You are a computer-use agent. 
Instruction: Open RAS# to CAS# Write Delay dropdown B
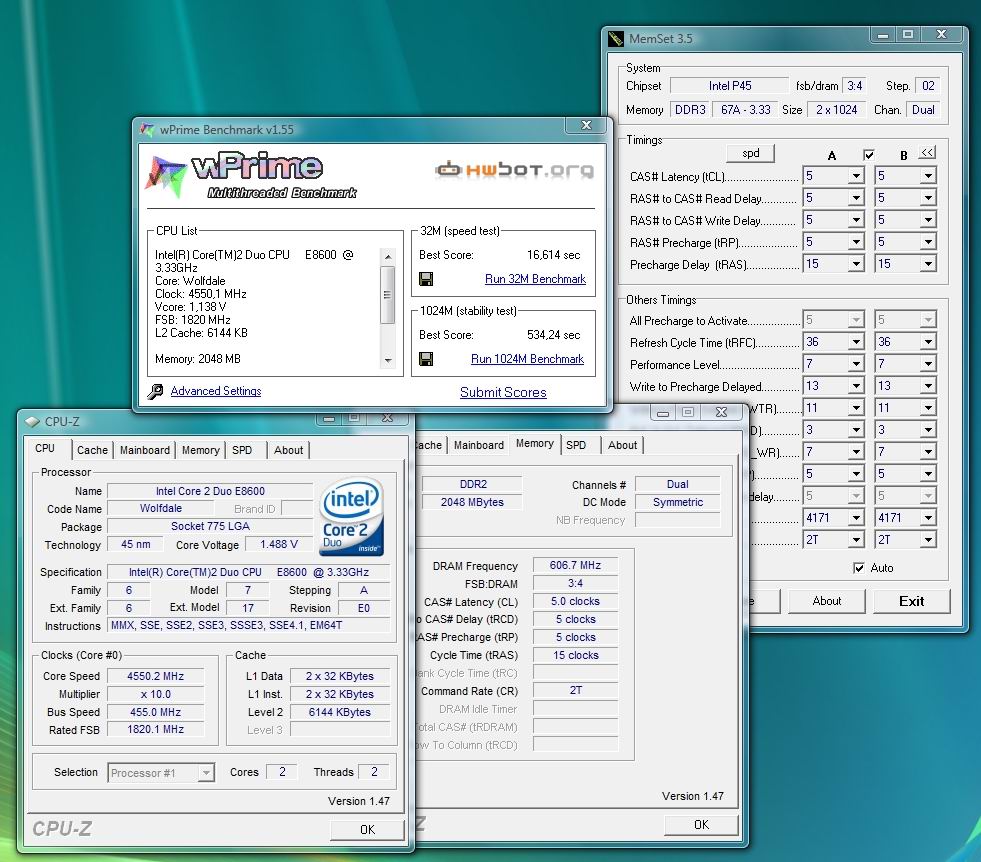(928, 220)
